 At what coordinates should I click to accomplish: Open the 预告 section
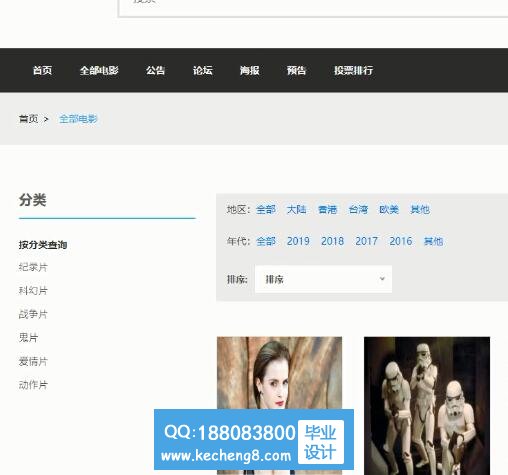click(296, 70)
